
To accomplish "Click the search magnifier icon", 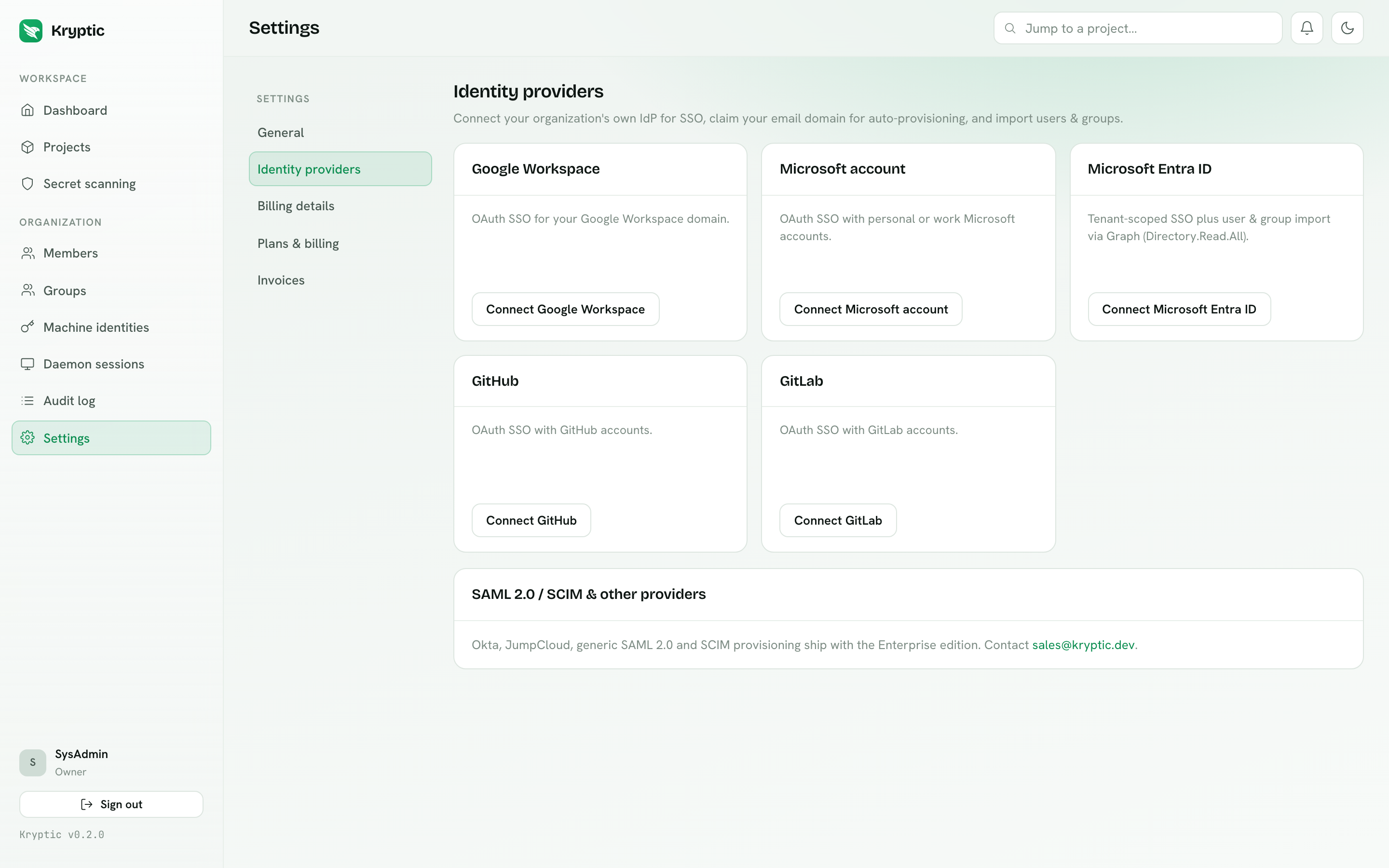I will [1010, 28].
